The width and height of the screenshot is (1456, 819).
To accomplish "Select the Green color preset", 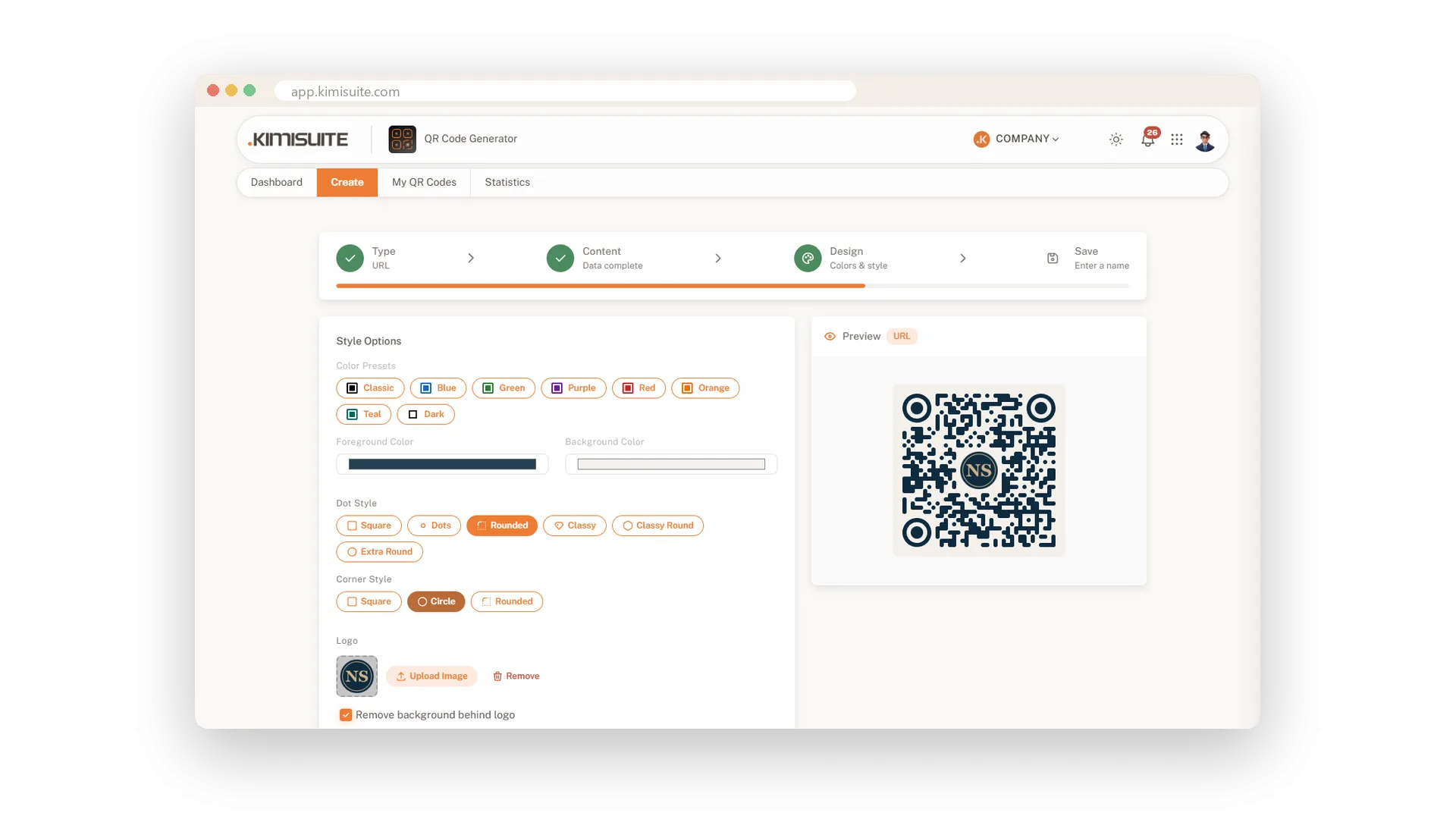I will coord(504,388).
